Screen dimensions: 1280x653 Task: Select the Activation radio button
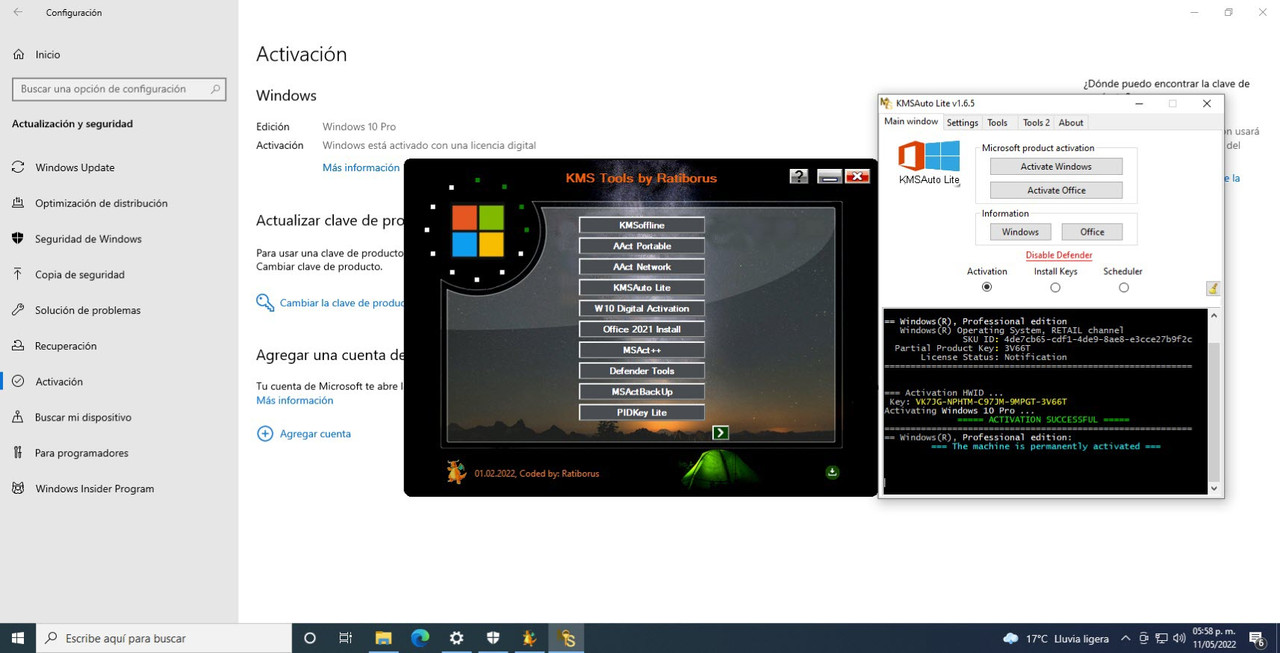[987, 287]
